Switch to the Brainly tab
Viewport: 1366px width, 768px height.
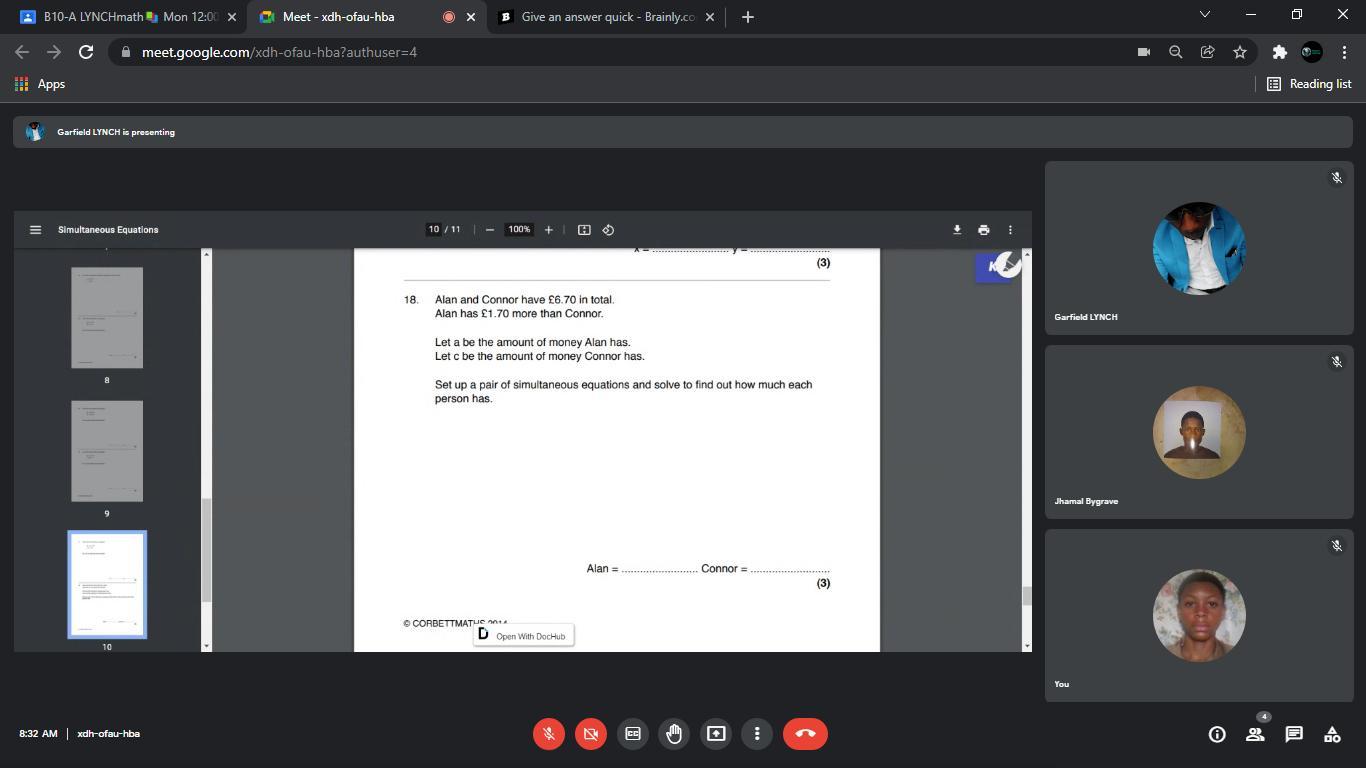point(607,17)
